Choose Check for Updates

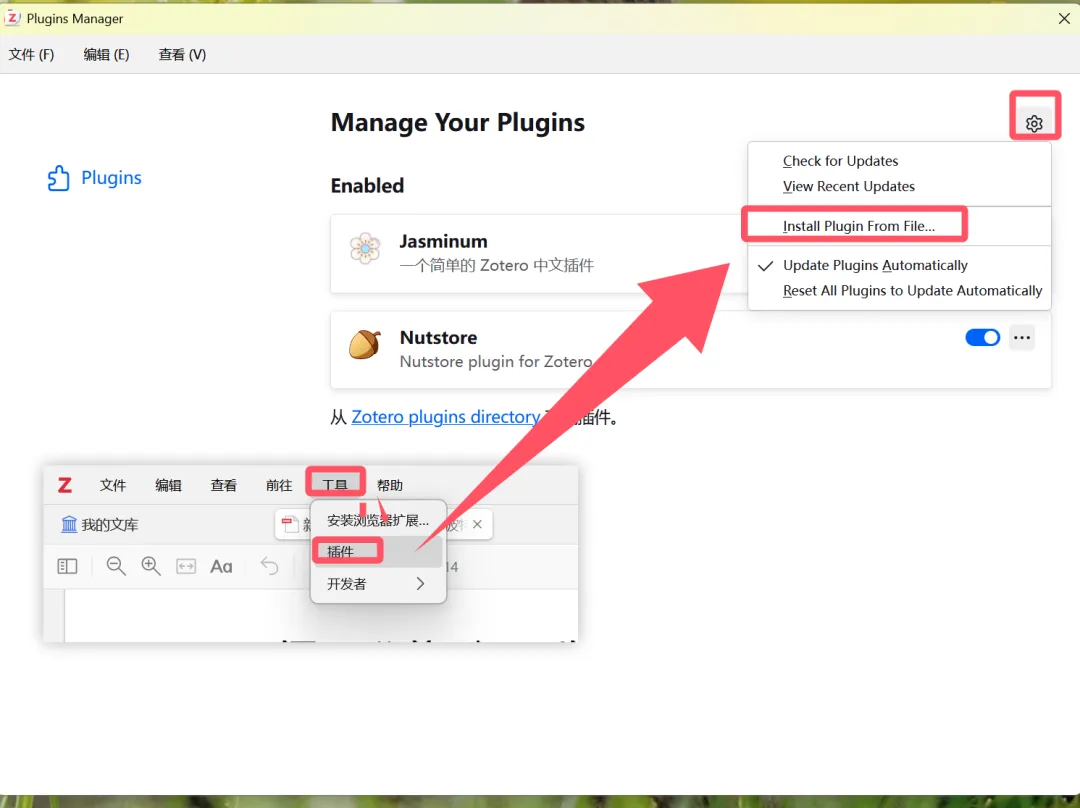click(840, 160)
